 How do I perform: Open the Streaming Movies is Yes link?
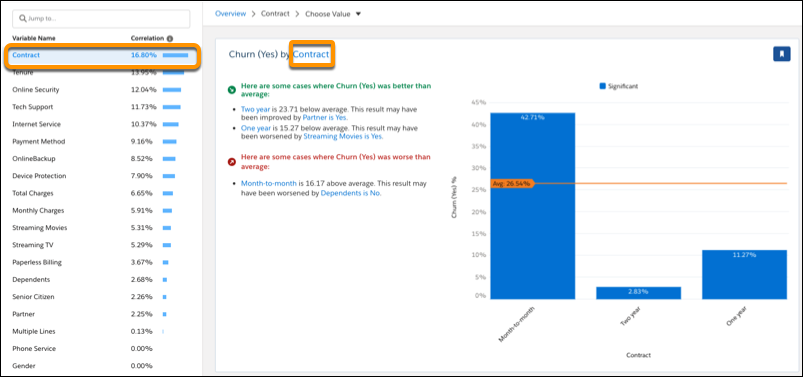(343, 137)
